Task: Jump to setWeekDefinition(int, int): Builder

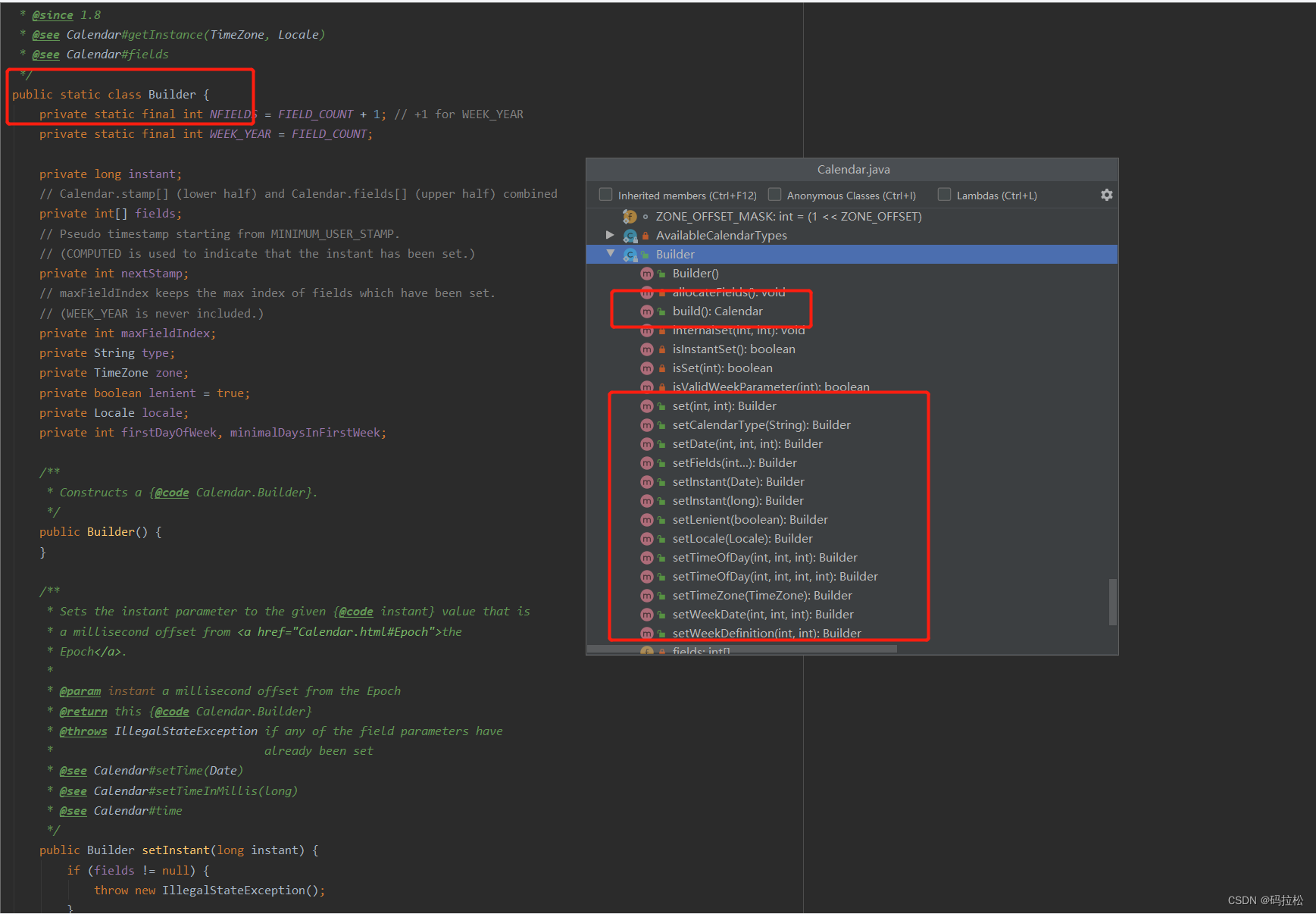Action: tap(767, 634)
